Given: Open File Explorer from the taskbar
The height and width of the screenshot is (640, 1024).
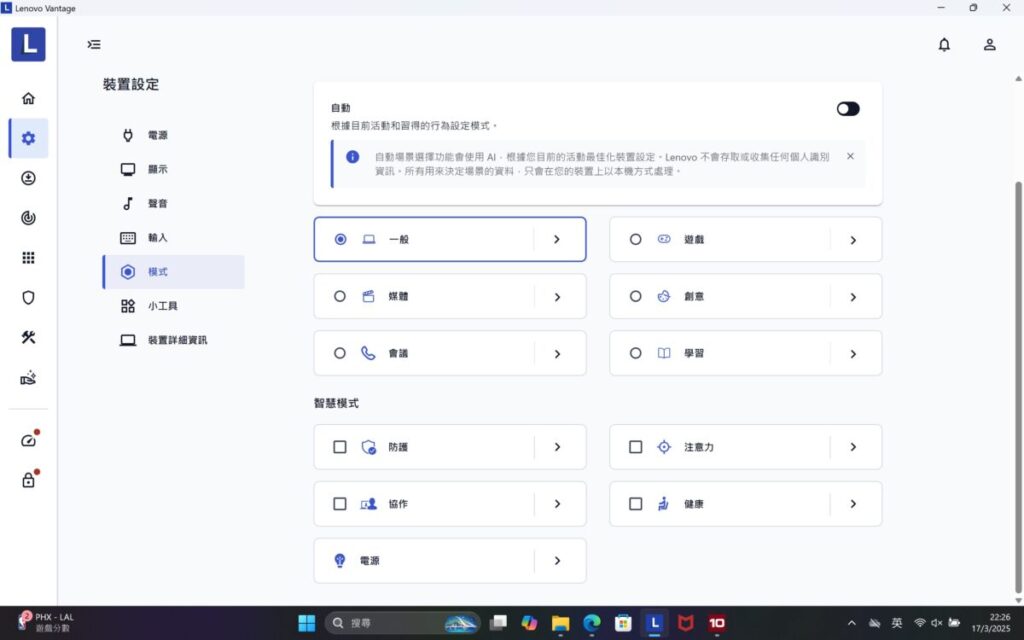Looking at the screenshot, I should [560, 623].
